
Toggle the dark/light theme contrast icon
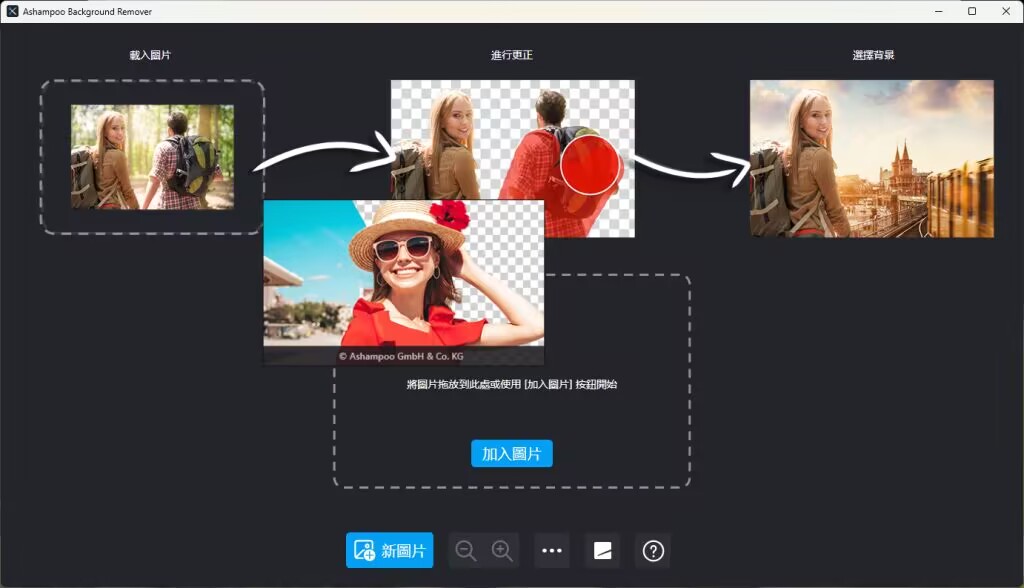(602, 550)
